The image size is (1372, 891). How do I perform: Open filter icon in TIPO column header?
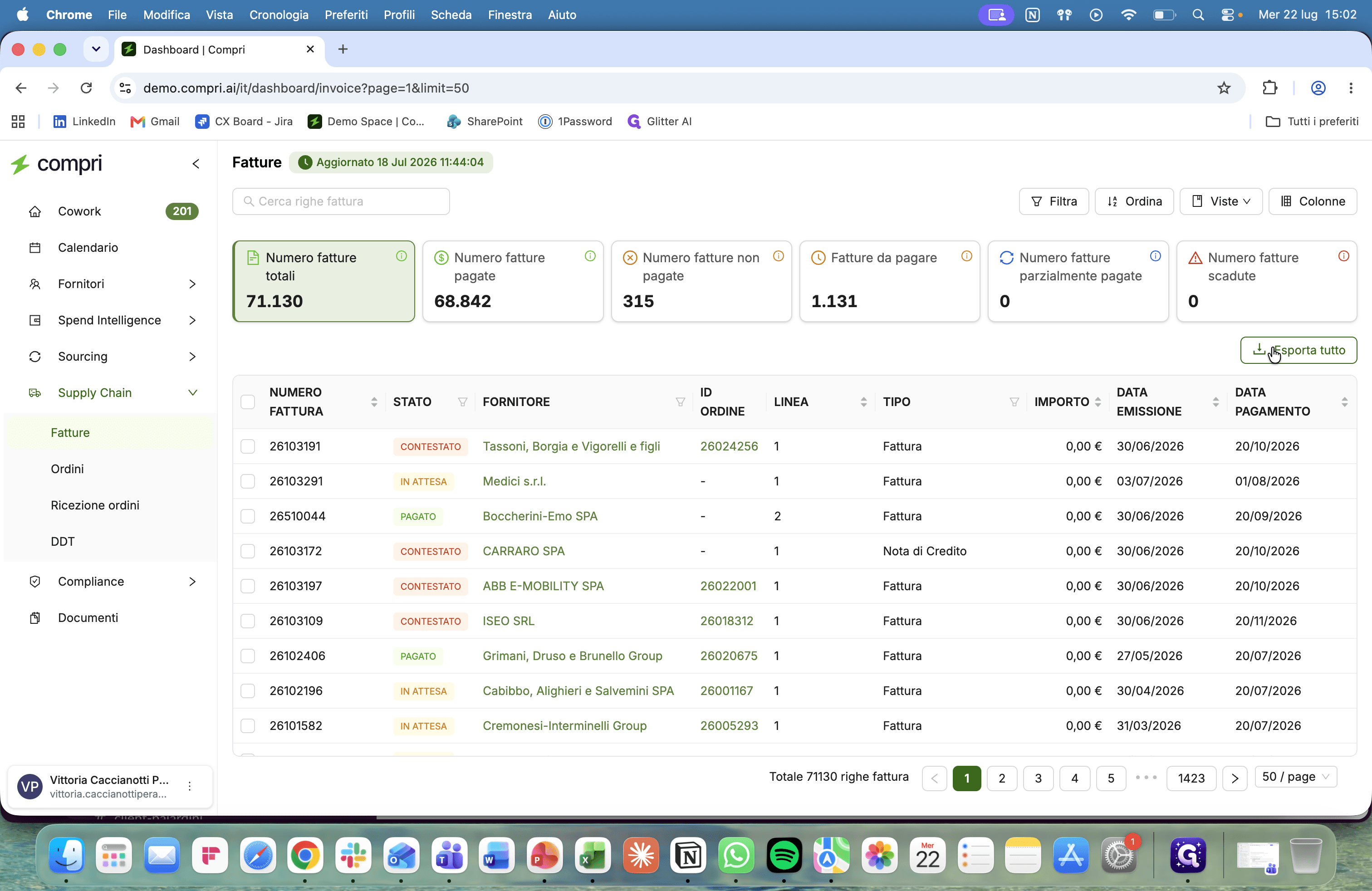pos(1014,401)
